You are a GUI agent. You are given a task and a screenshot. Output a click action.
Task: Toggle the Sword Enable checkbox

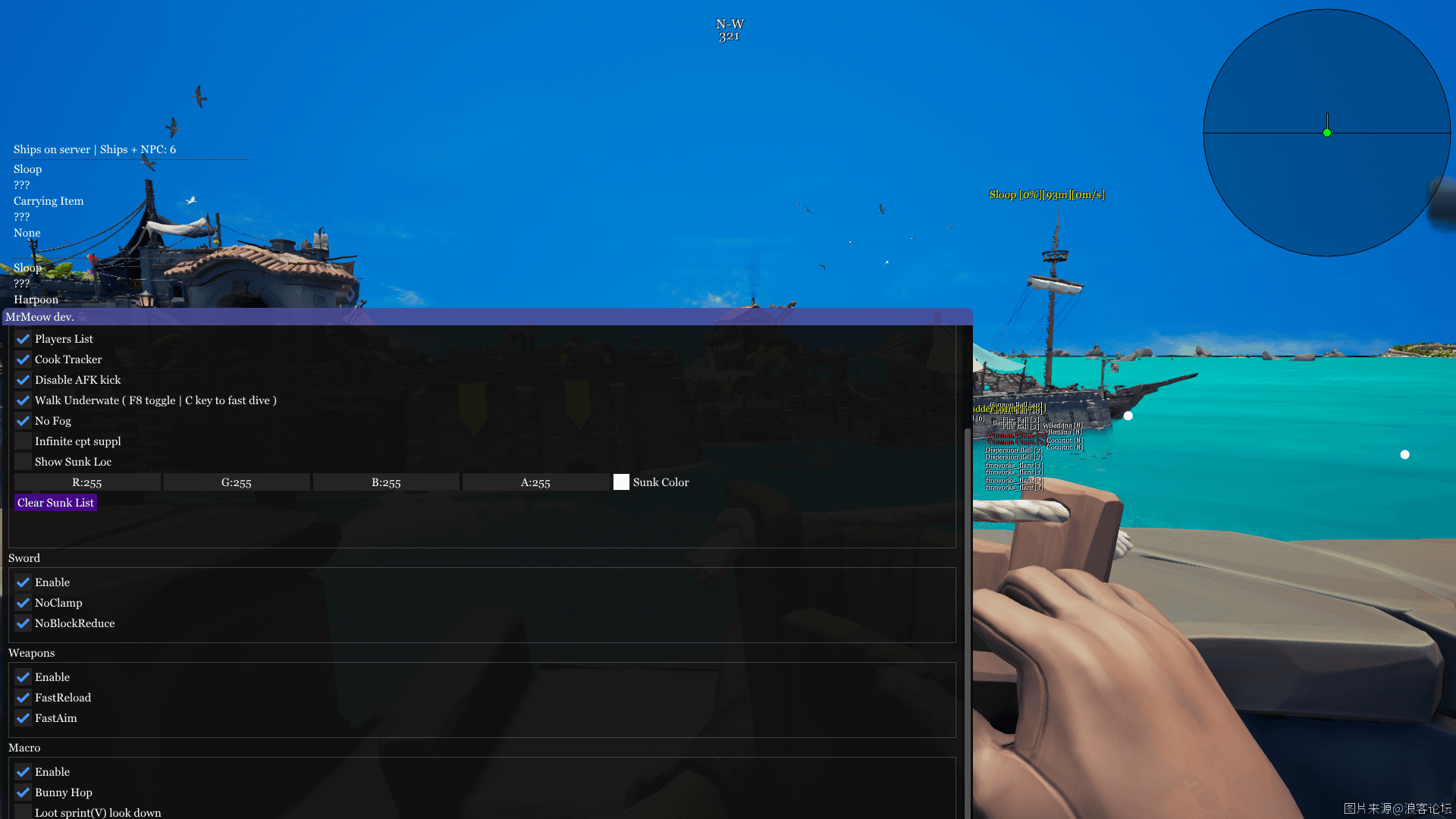click(22, 581)
